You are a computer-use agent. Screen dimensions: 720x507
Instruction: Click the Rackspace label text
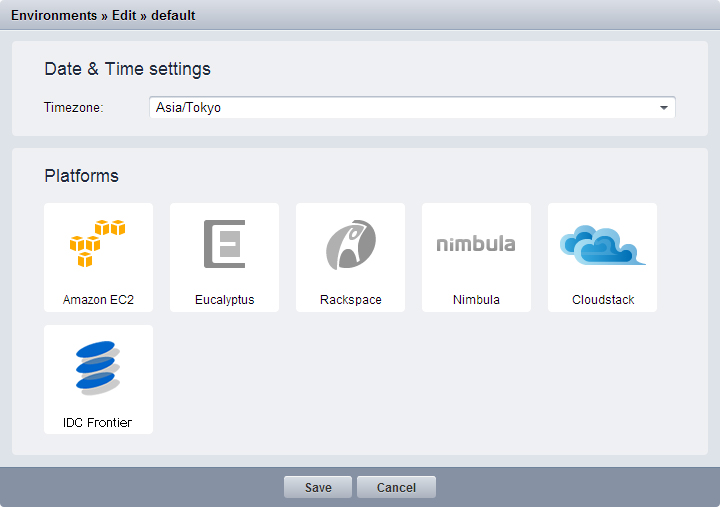351,300
